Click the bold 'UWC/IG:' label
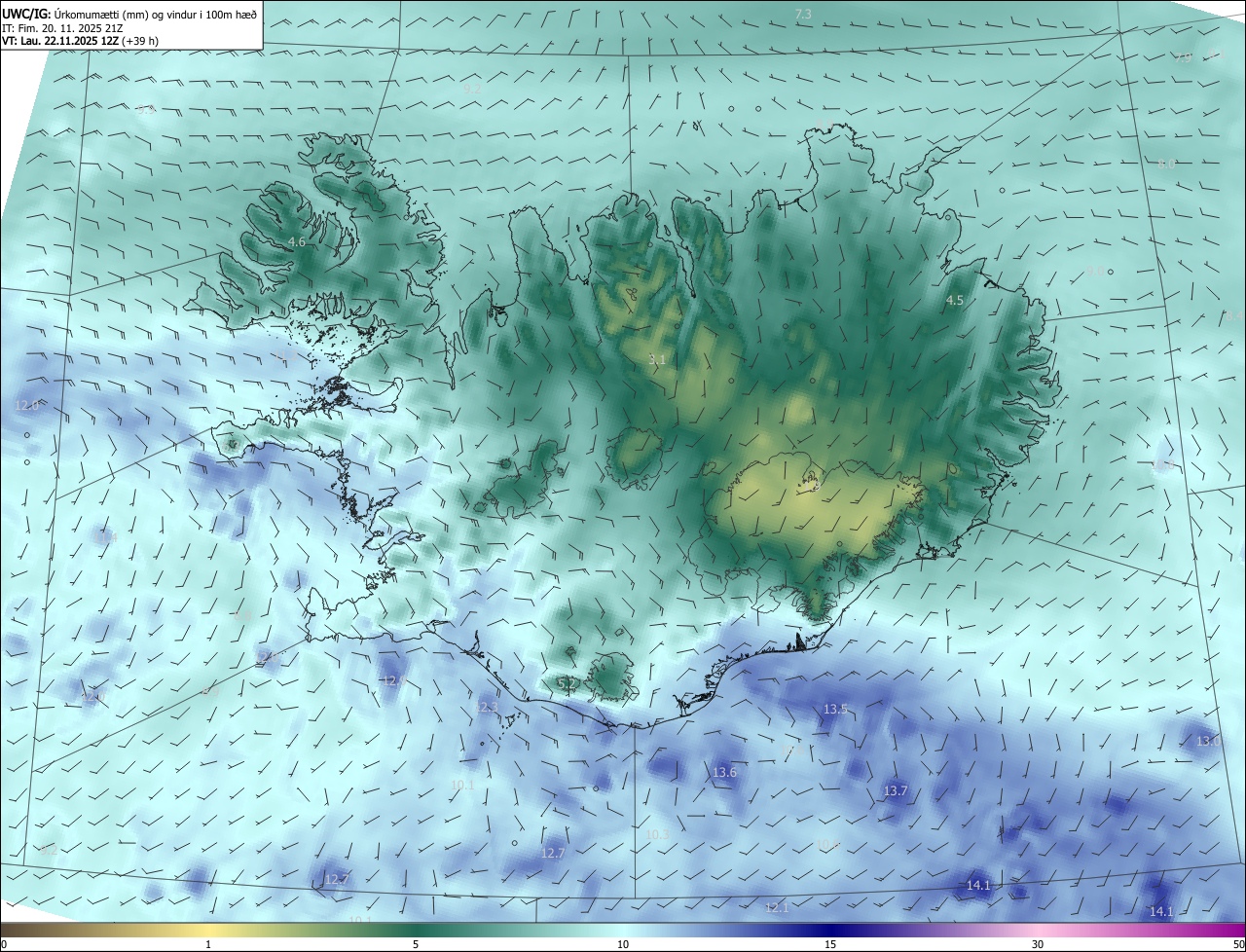 pos(26,14)
